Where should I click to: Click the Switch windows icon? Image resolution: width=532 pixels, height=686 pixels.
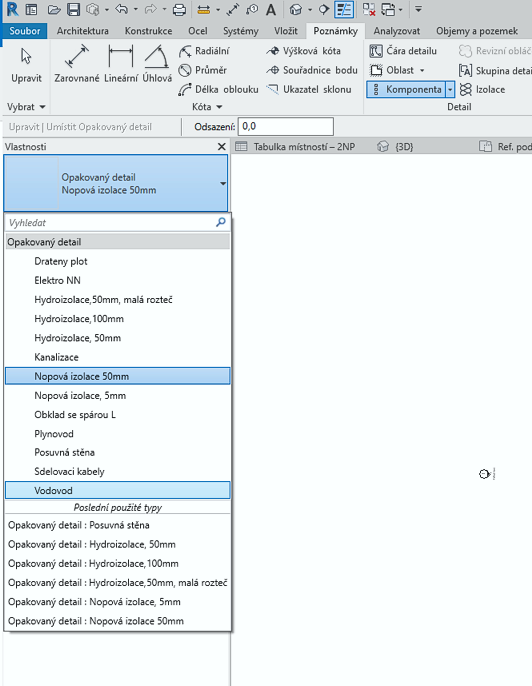[388, 9]
